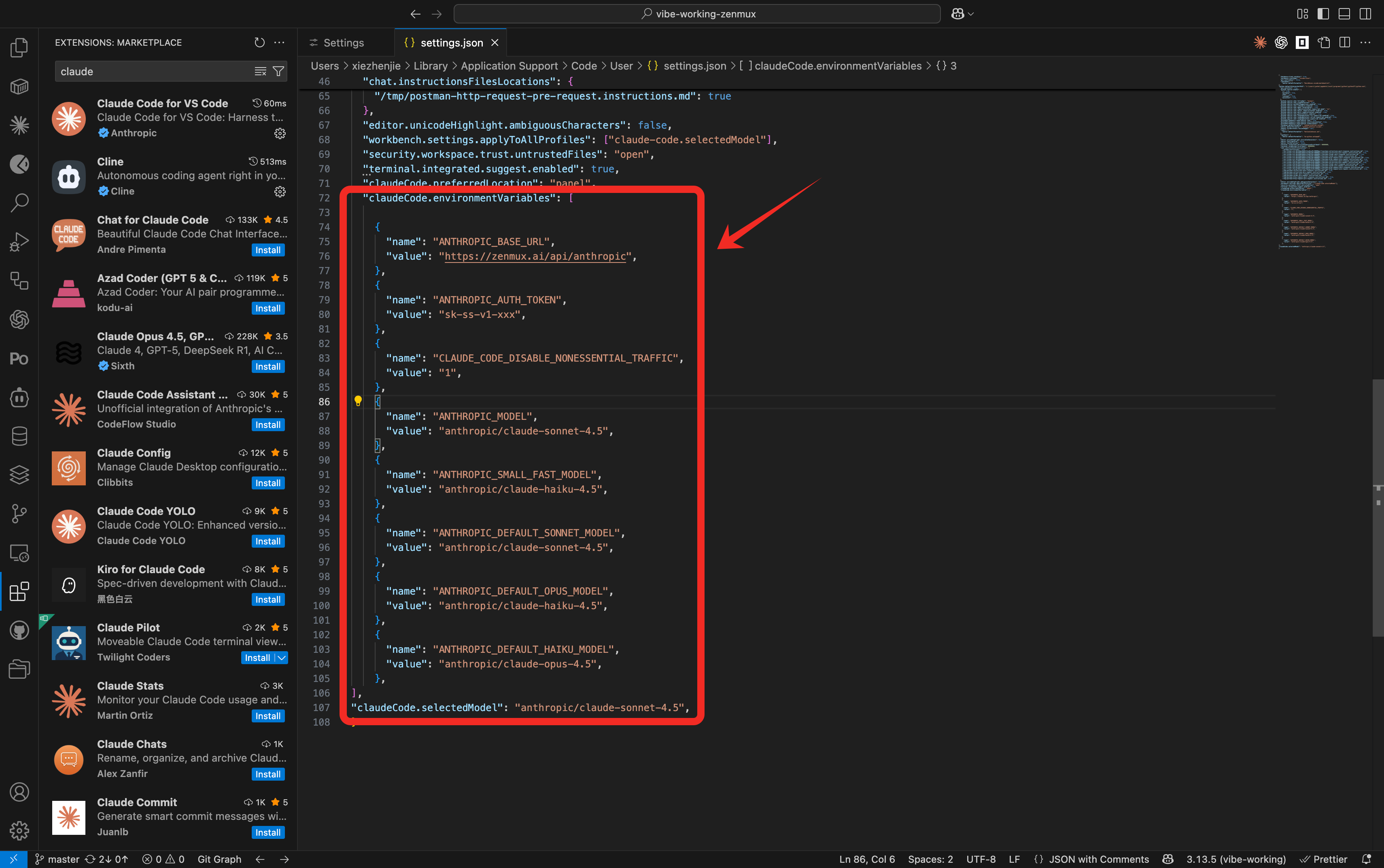1384x868 pixels.
Task: Install the Chat for Claude Code extension
Action: [x=267, y=250]
